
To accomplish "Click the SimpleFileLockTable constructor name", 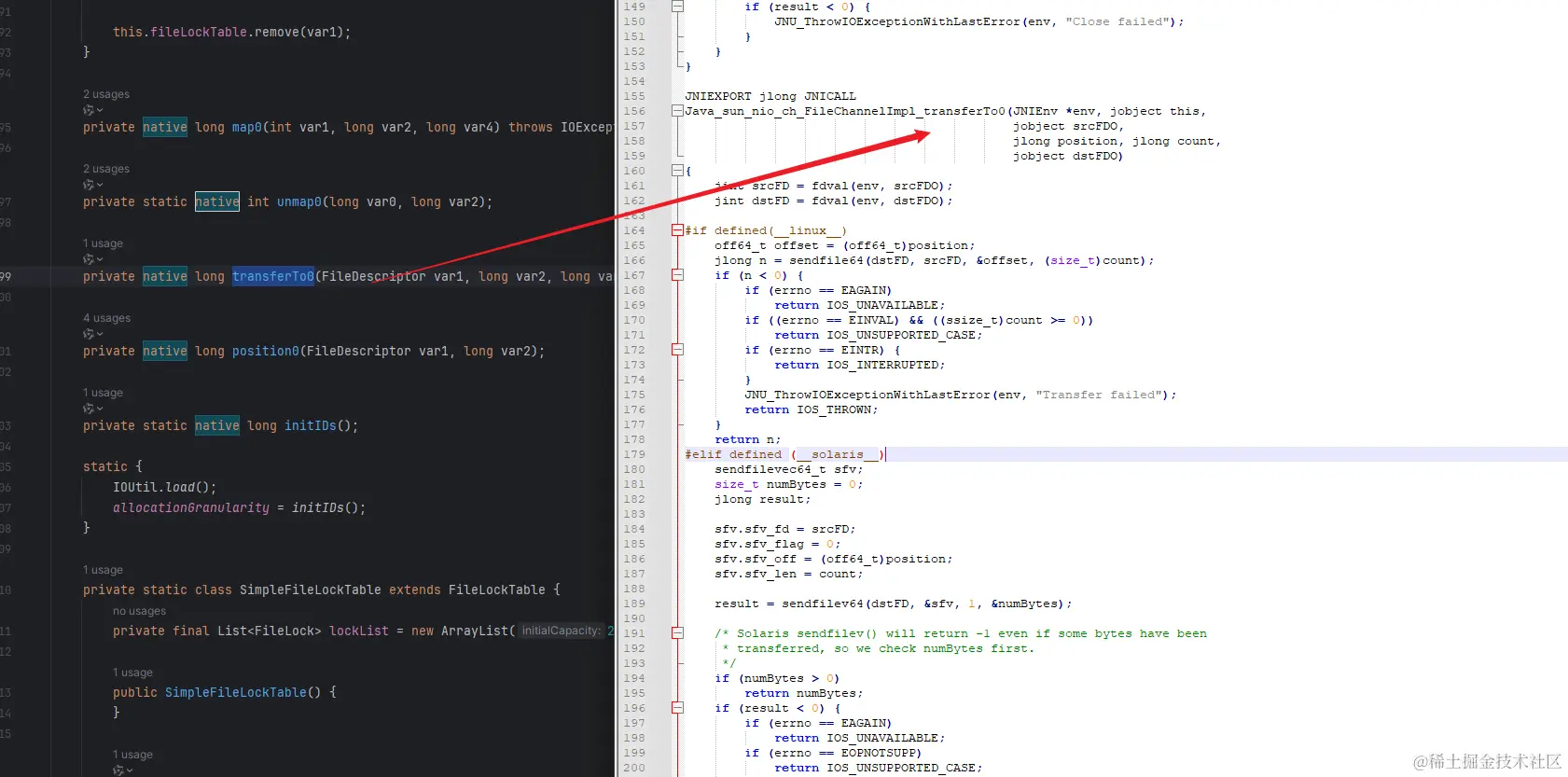I will (236, 692).
